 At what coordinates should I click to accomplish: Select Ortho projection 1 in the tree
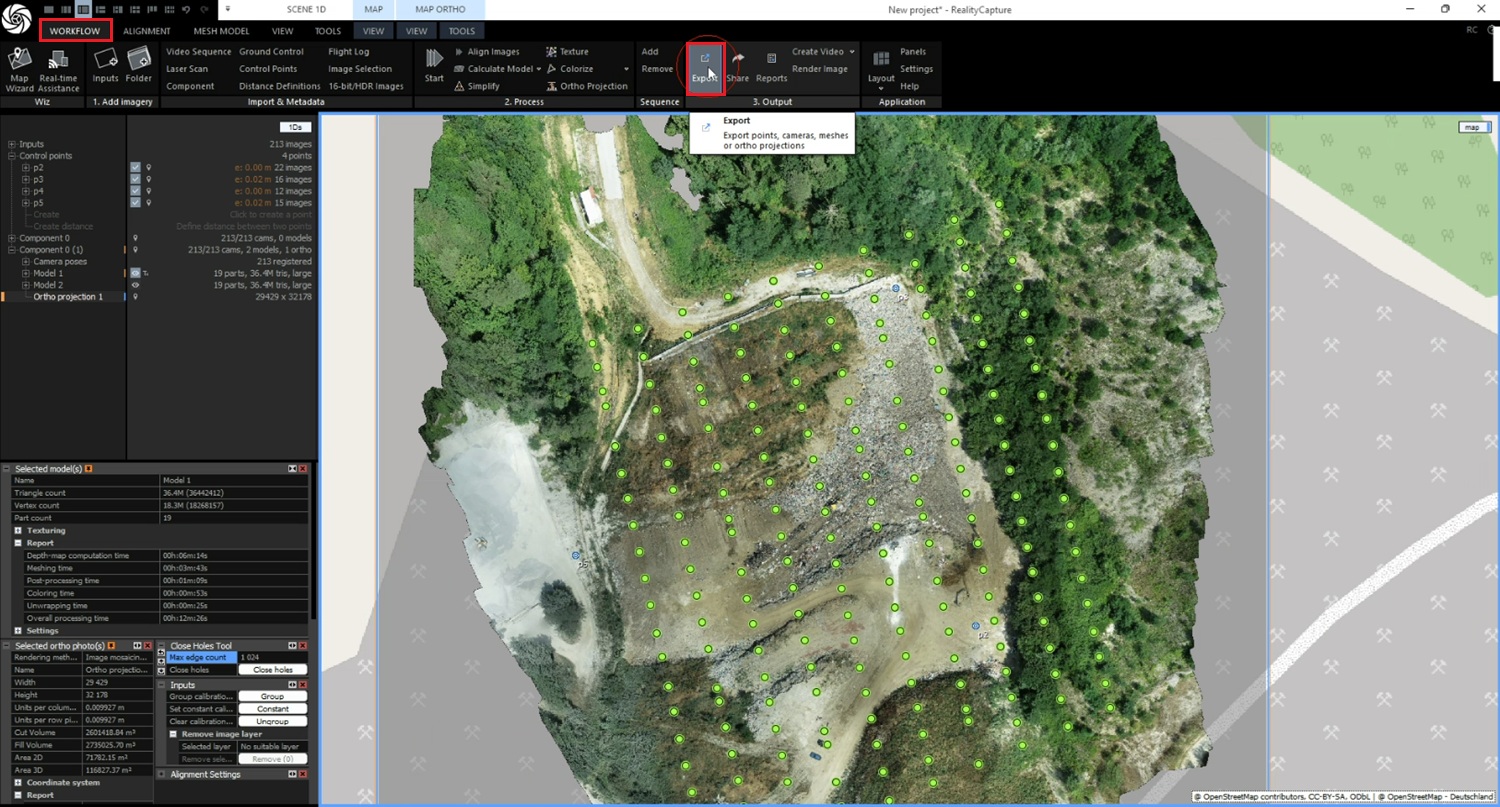coord(68,297)
